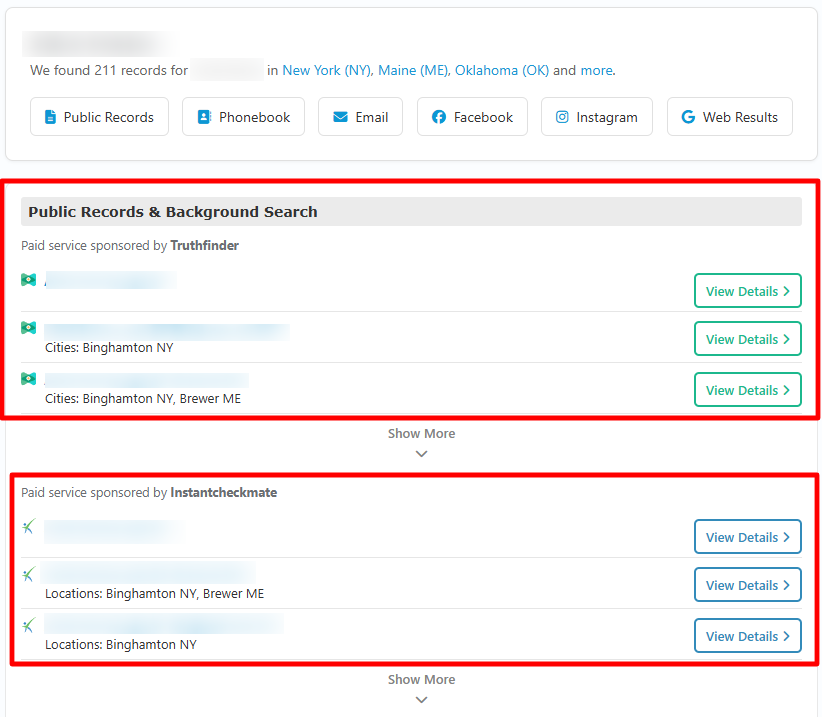Click the Google G icon on Web Results

688,117
